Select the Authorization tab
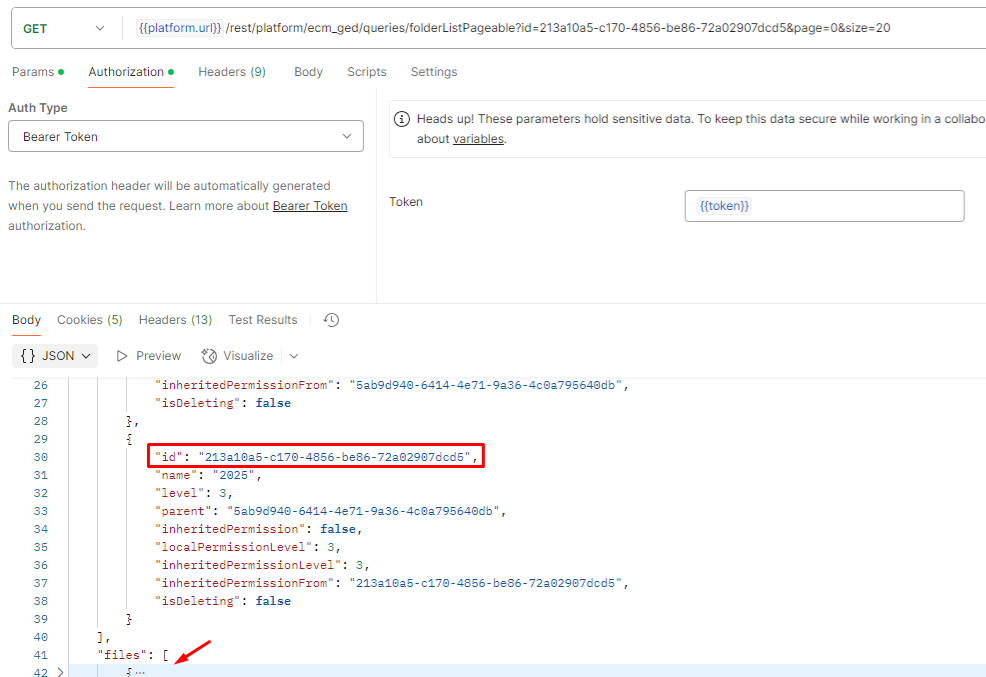986x677 pixels. (131, 72)
